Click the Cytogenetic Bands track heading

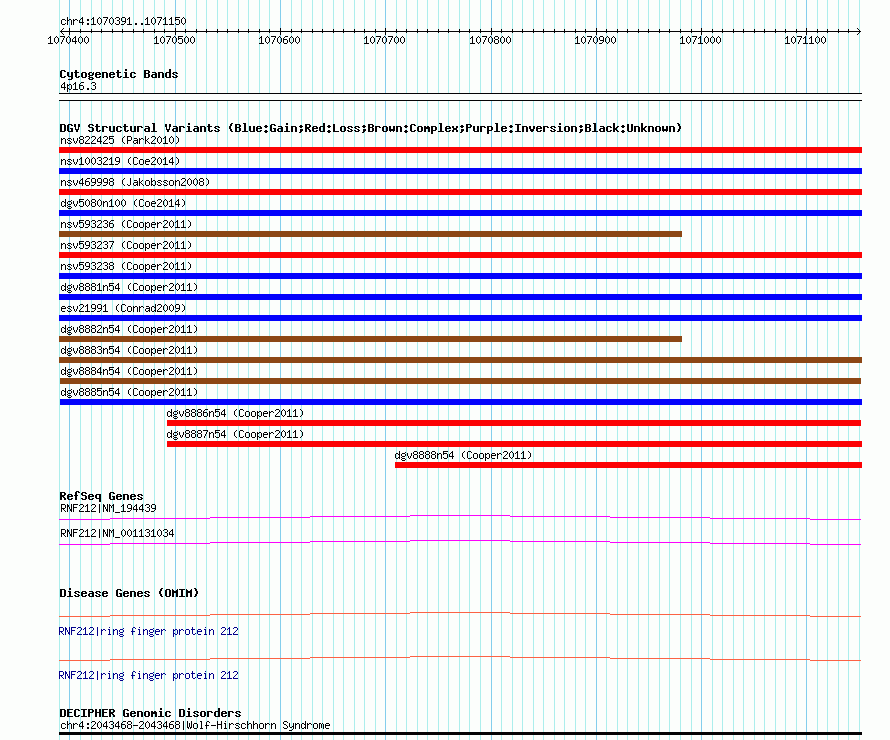pyautogui.click(x=119, y=74)
